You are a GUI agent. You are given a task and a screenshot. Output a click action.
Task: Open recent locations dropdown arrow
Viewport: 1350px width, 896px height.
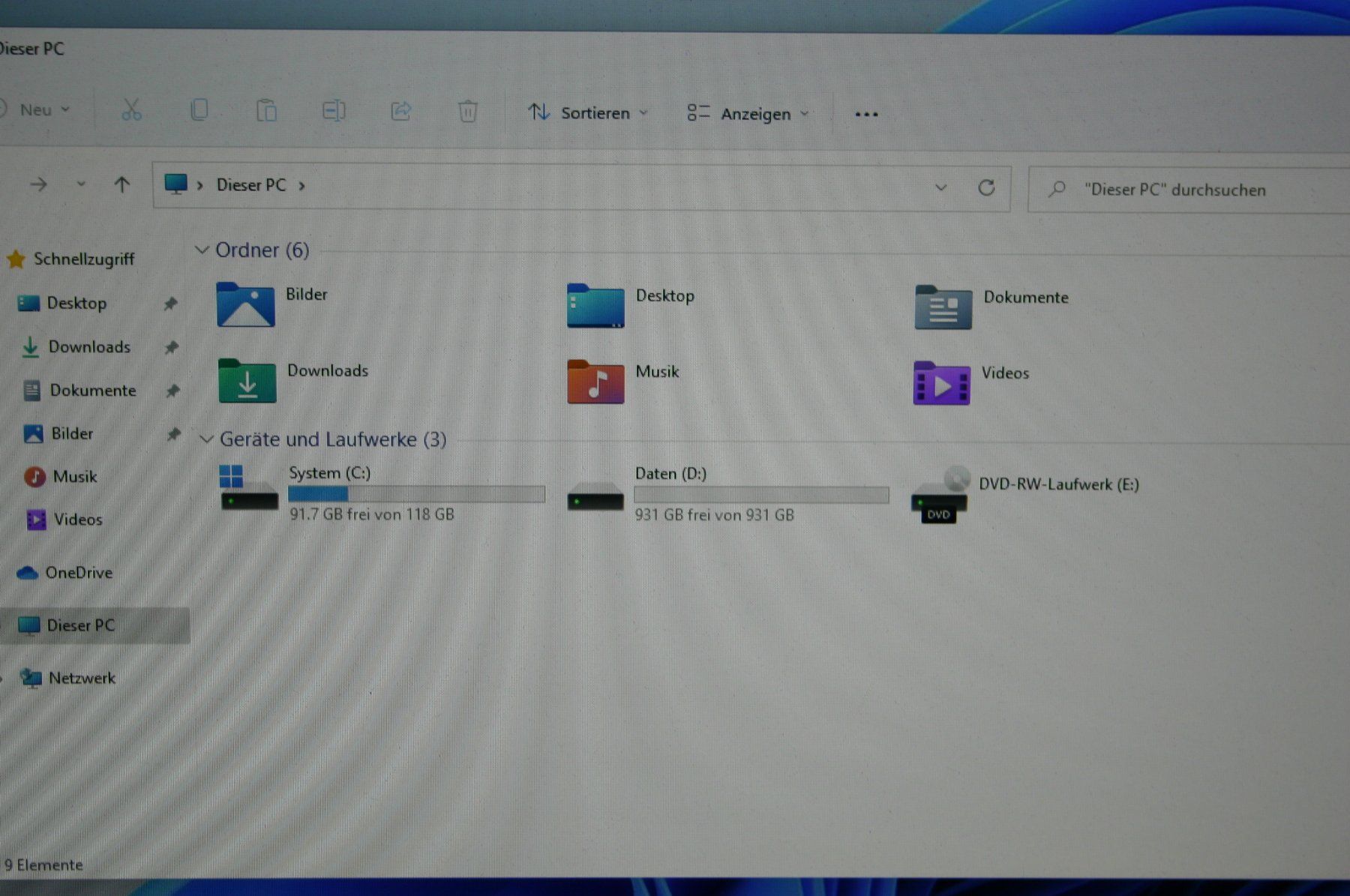pos(81,184)
